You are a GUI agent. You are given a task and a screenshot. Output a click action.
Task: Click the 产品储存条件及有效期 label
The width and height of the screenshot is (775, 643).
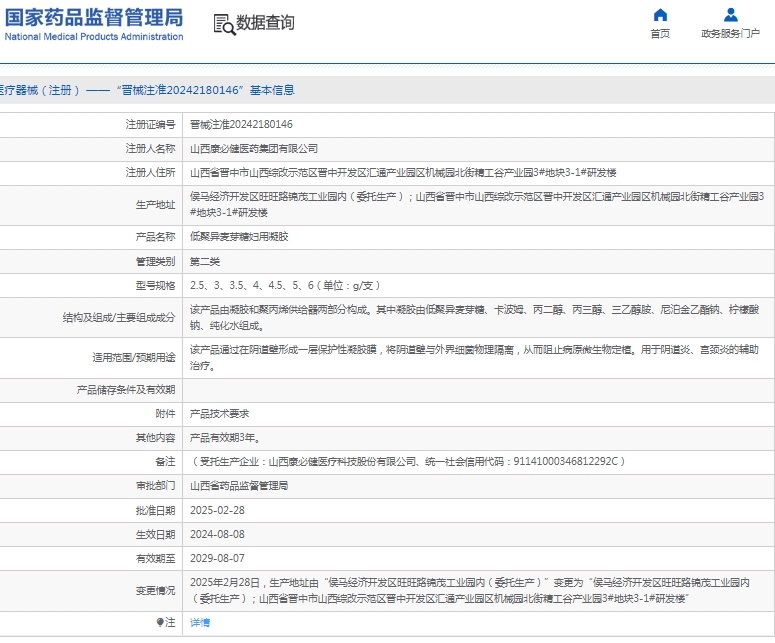click(126, 390)
